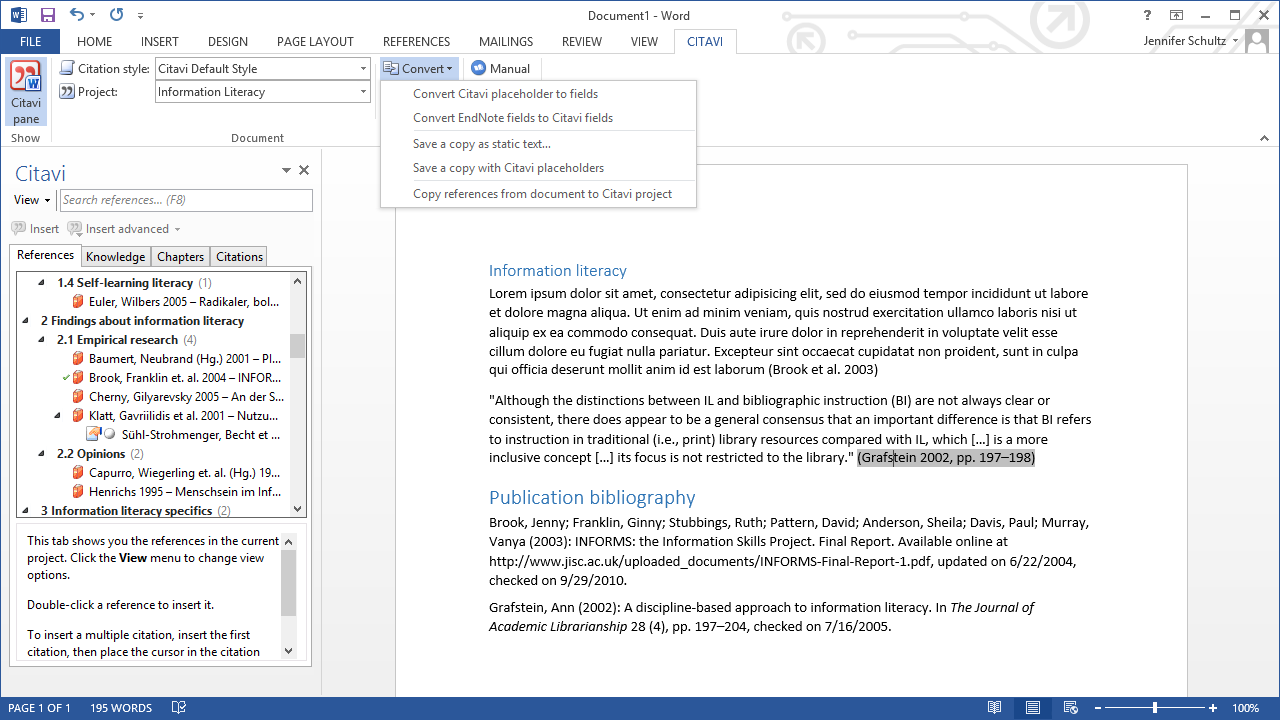
Task: Collapse 1.4 Self-learning literacy node
Action: coord(41,283)
